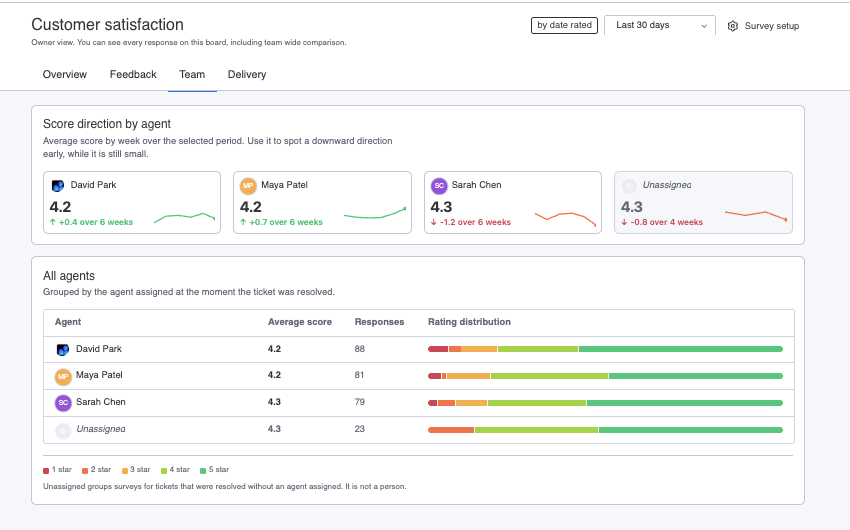Click the 79 responses value for Sarah Chen

359,402
